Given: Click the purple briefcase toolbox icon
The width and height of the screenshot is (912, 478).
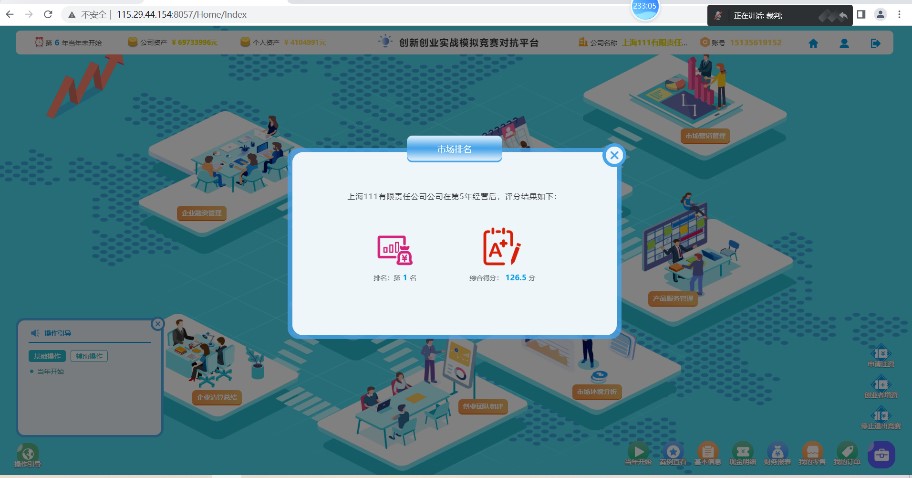Looking at the screenshot, I should (x=881, y=454).
